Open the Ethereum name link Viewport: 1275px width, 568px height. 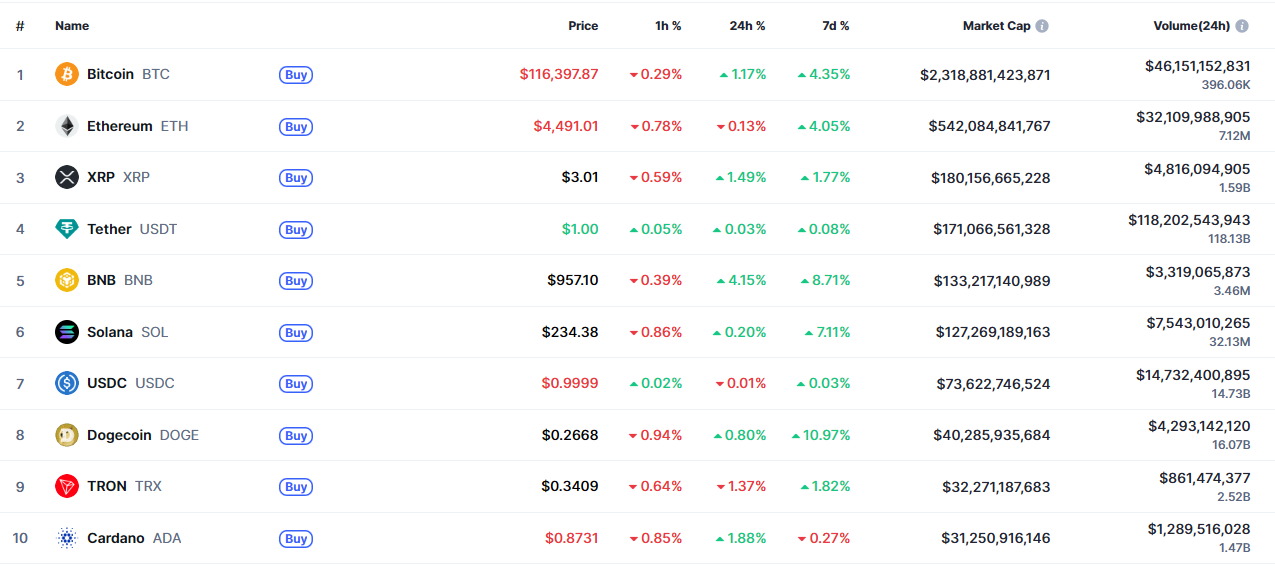tap(119, 126)
